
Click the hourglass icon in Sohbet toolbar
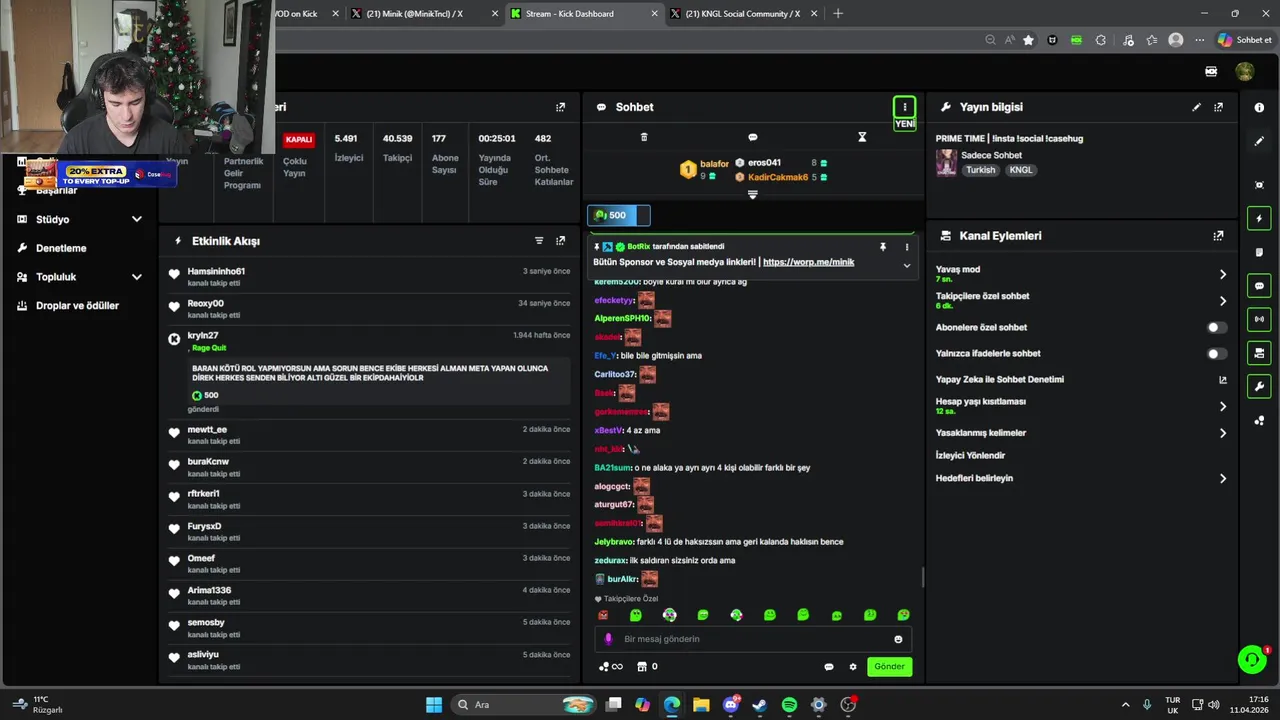[862, 137]
